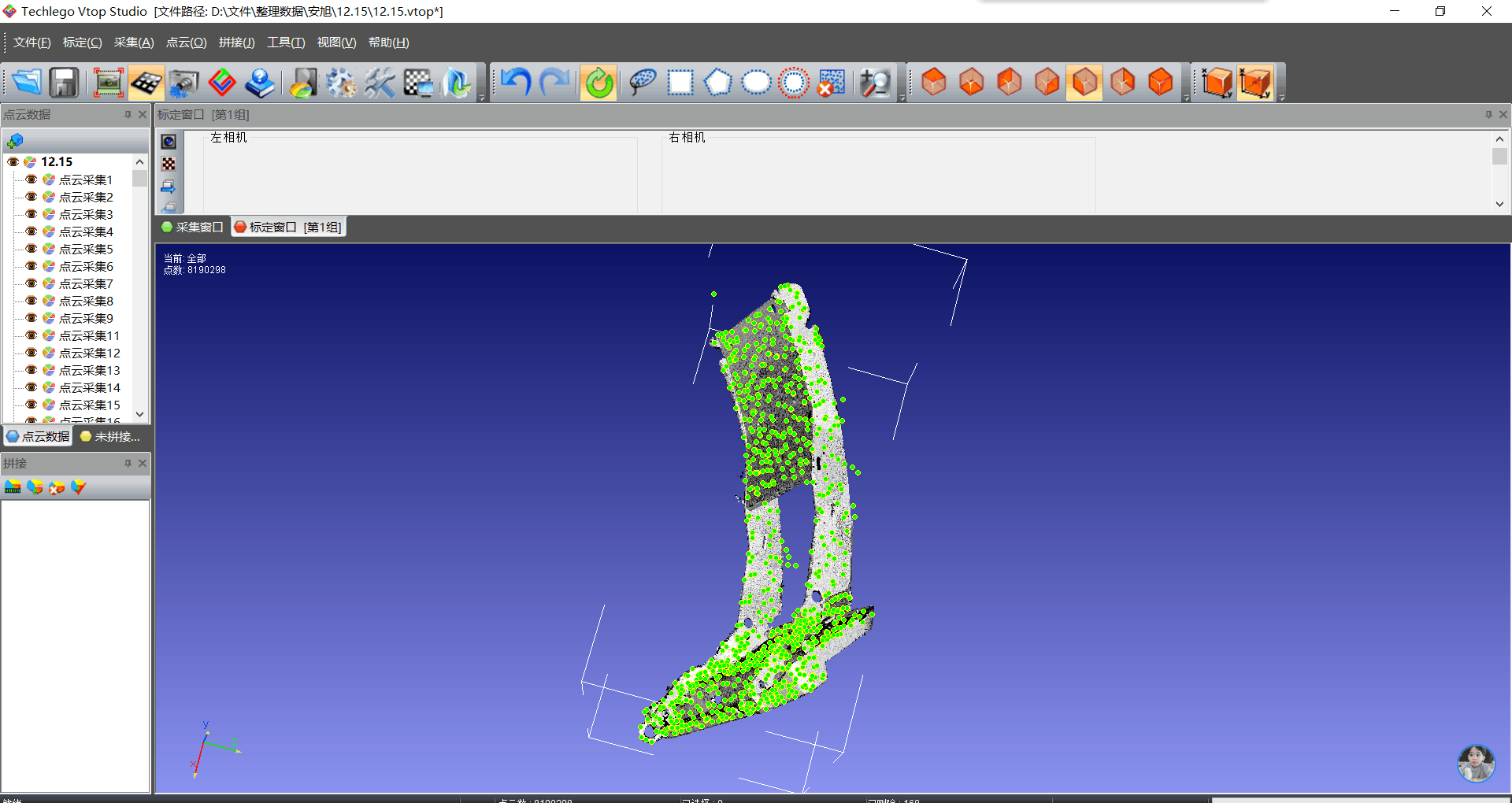Toggle visibility of 点云采集5
1512x803 pixels.
[31, 249]
